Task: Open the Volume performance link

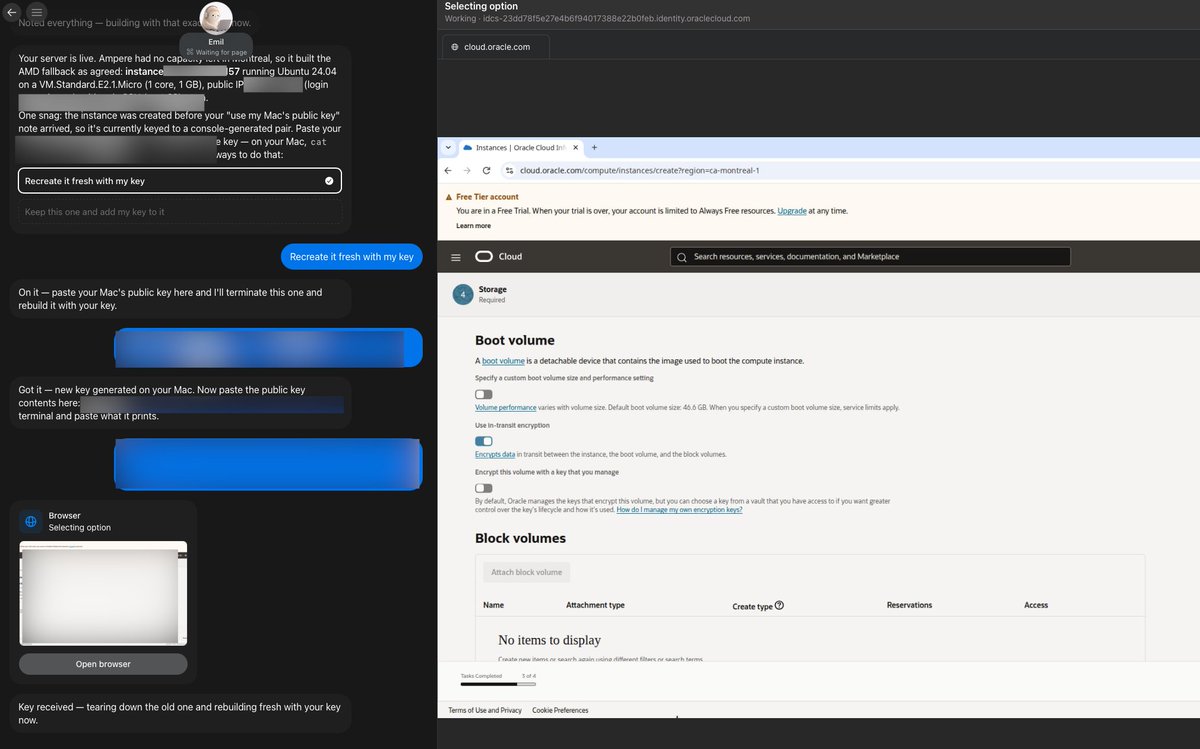Action: 506,408
